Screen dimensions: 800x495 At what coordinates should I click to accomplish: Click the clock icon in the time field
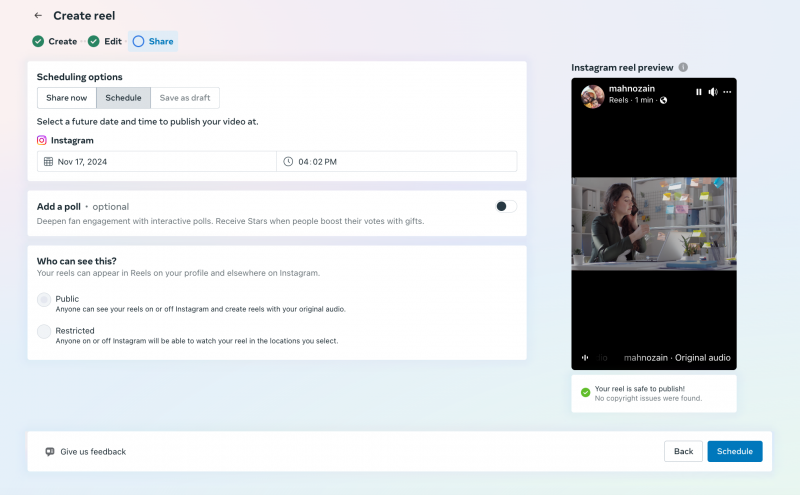click(288, 162)
